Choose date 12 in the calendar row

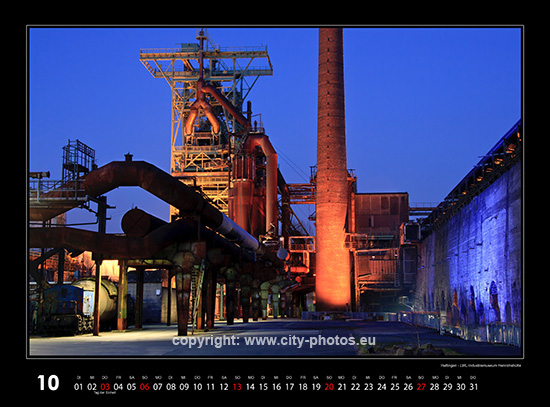pos(224,387)
